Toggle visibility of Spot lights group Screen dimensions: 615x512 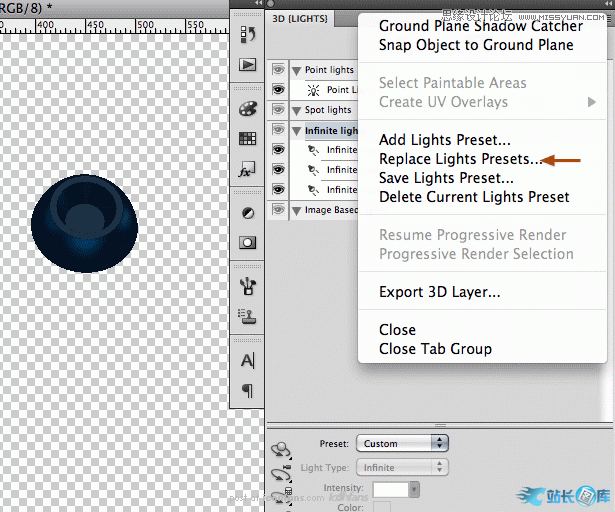pos(278,110)
